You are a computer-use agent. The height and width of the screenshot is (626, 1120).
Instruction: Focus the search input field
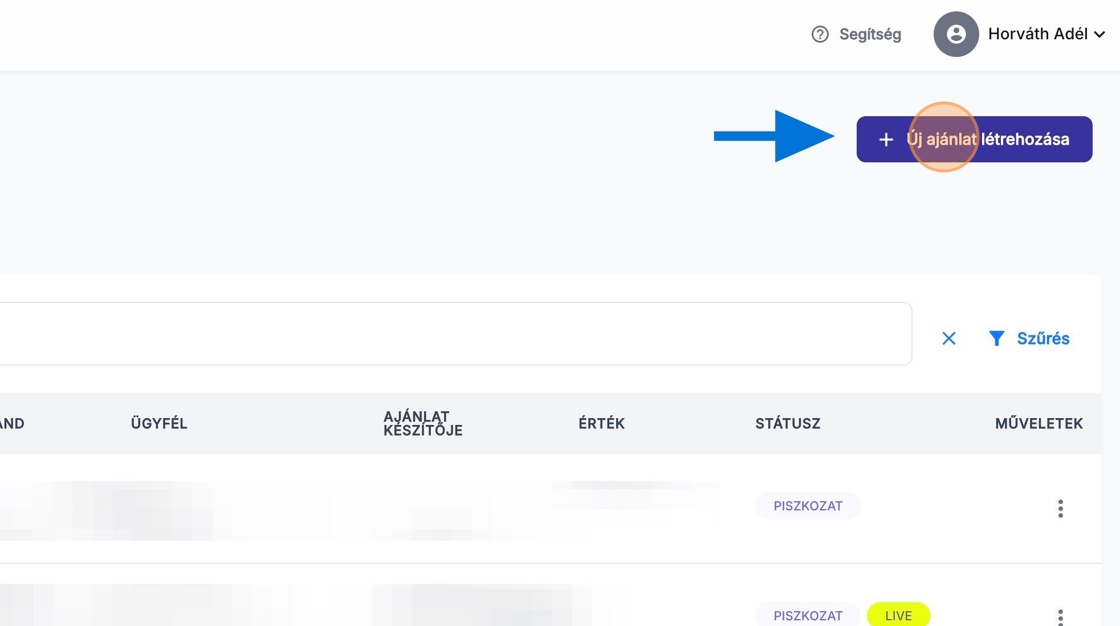click(450, 334)
